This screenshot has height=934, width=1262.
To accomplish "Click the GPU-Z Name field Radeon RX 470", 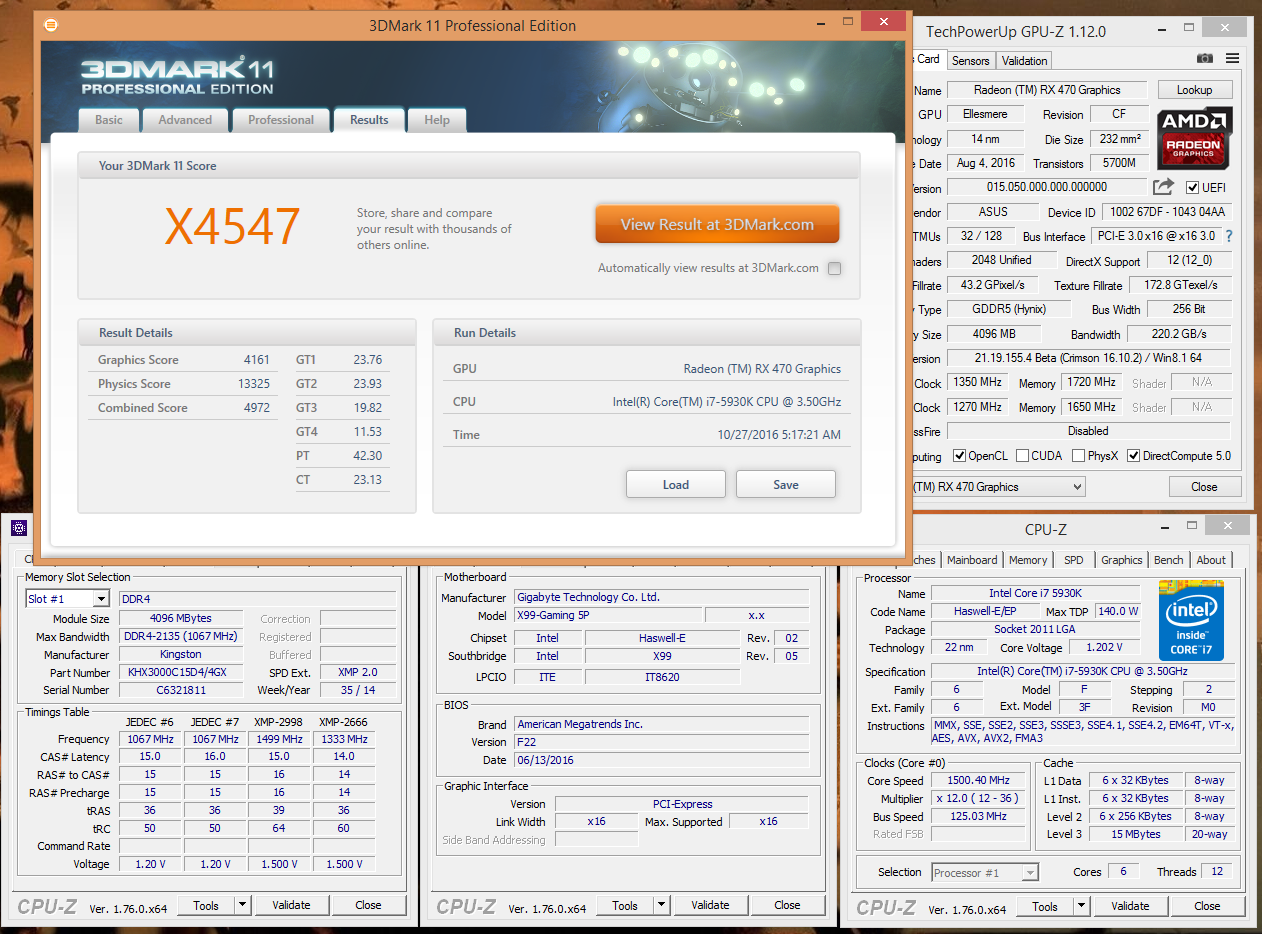I will (x=1047, y=90).
